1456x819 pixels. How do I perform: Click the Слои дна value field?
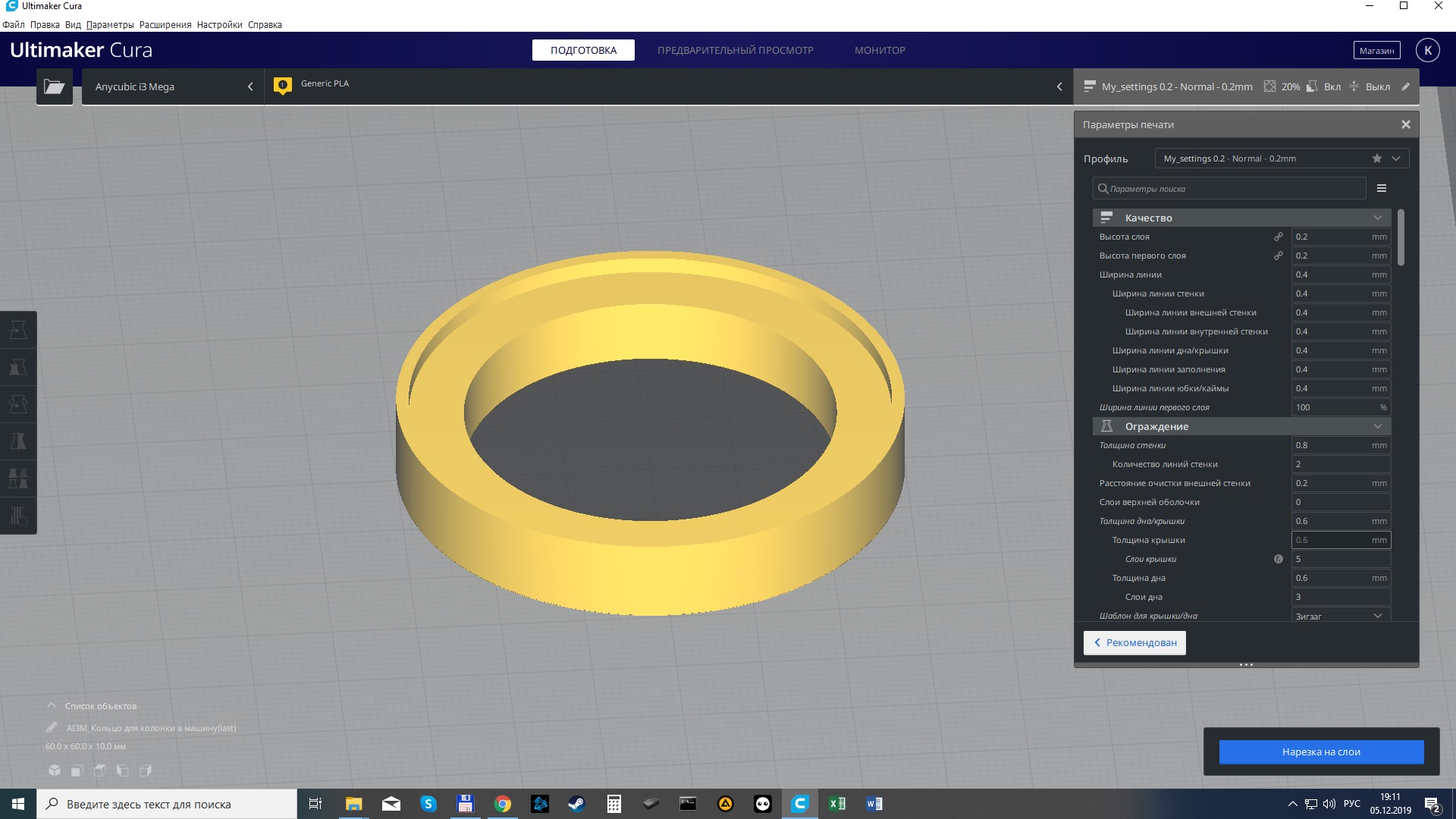pyautogui.click(x=1341, y=597)
